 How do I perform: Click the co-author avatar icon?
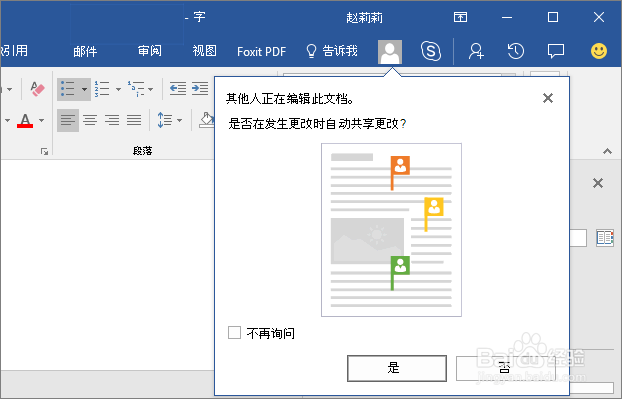[x=390, y=52]
